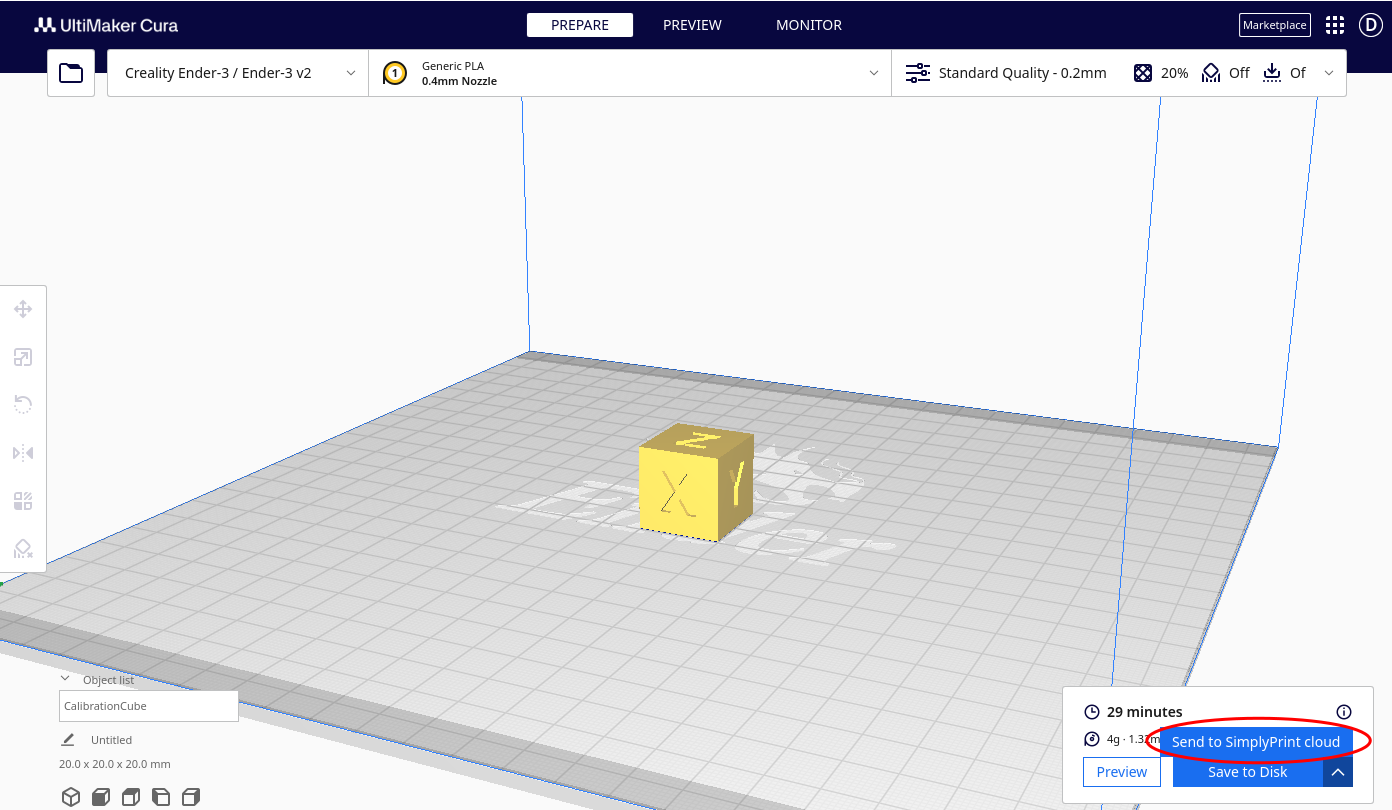Open a file with the folder icon
The image size is (1392, 810).
71,73
